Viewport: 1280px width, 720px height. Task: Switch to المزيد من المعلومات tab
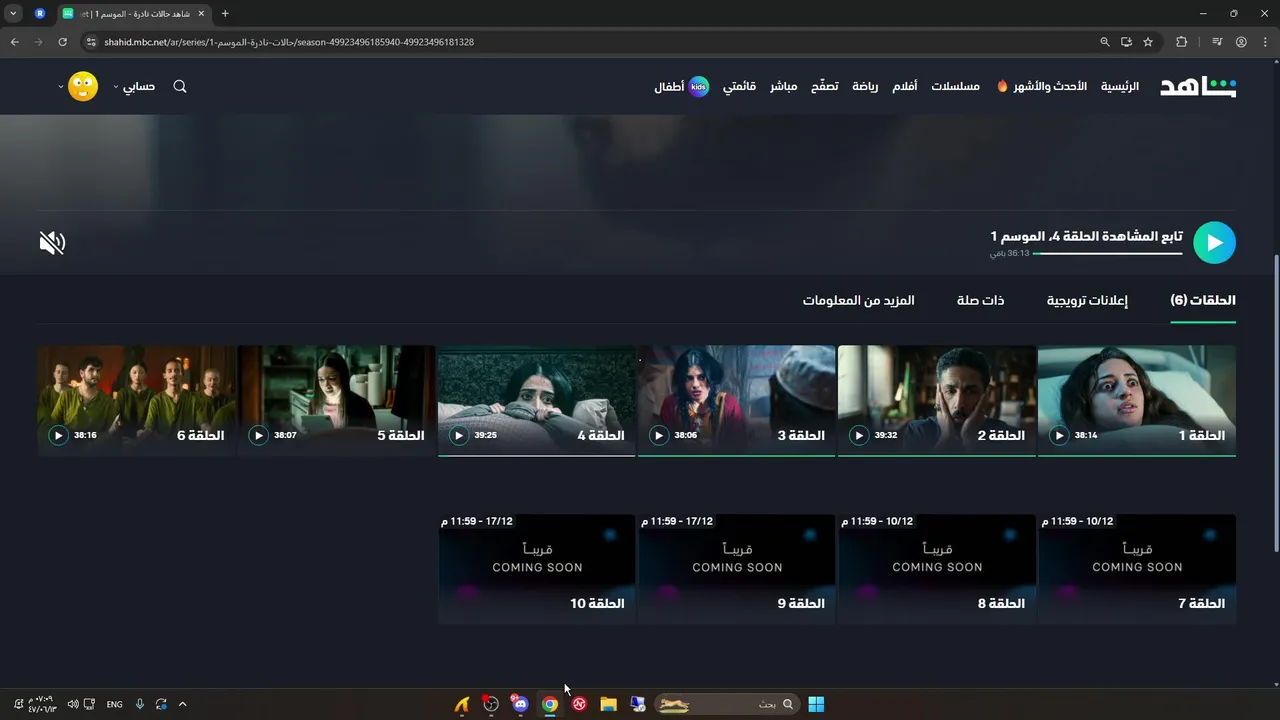pos(858,300)
